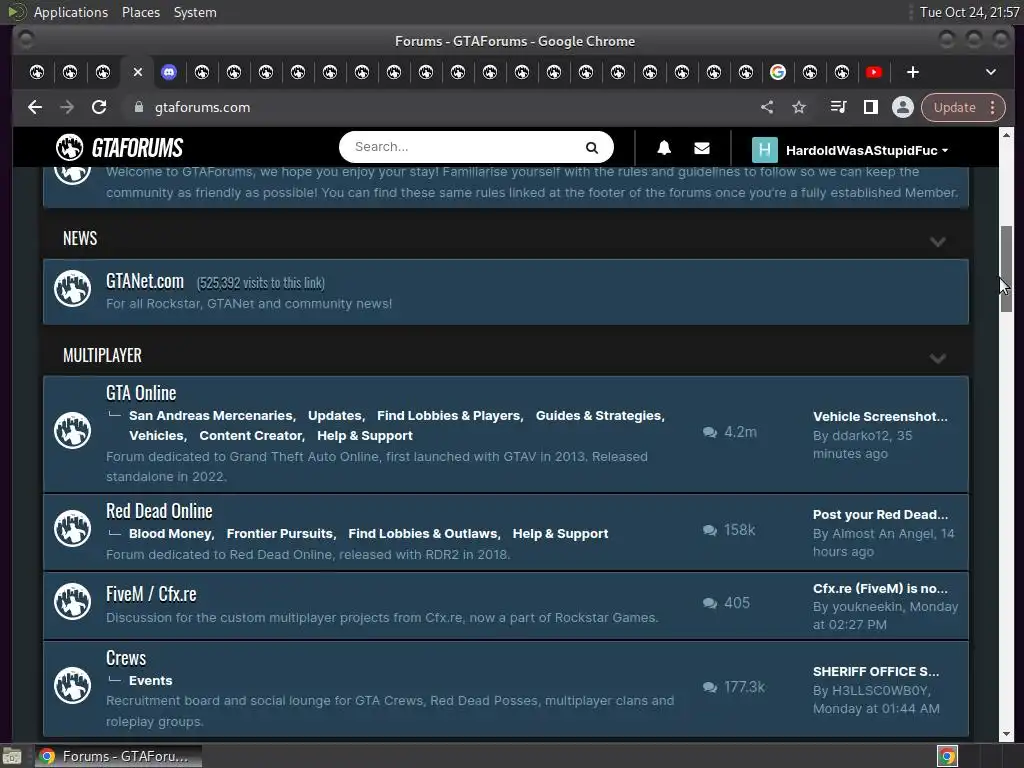Click the browser forward arrow

click(67, 107)
